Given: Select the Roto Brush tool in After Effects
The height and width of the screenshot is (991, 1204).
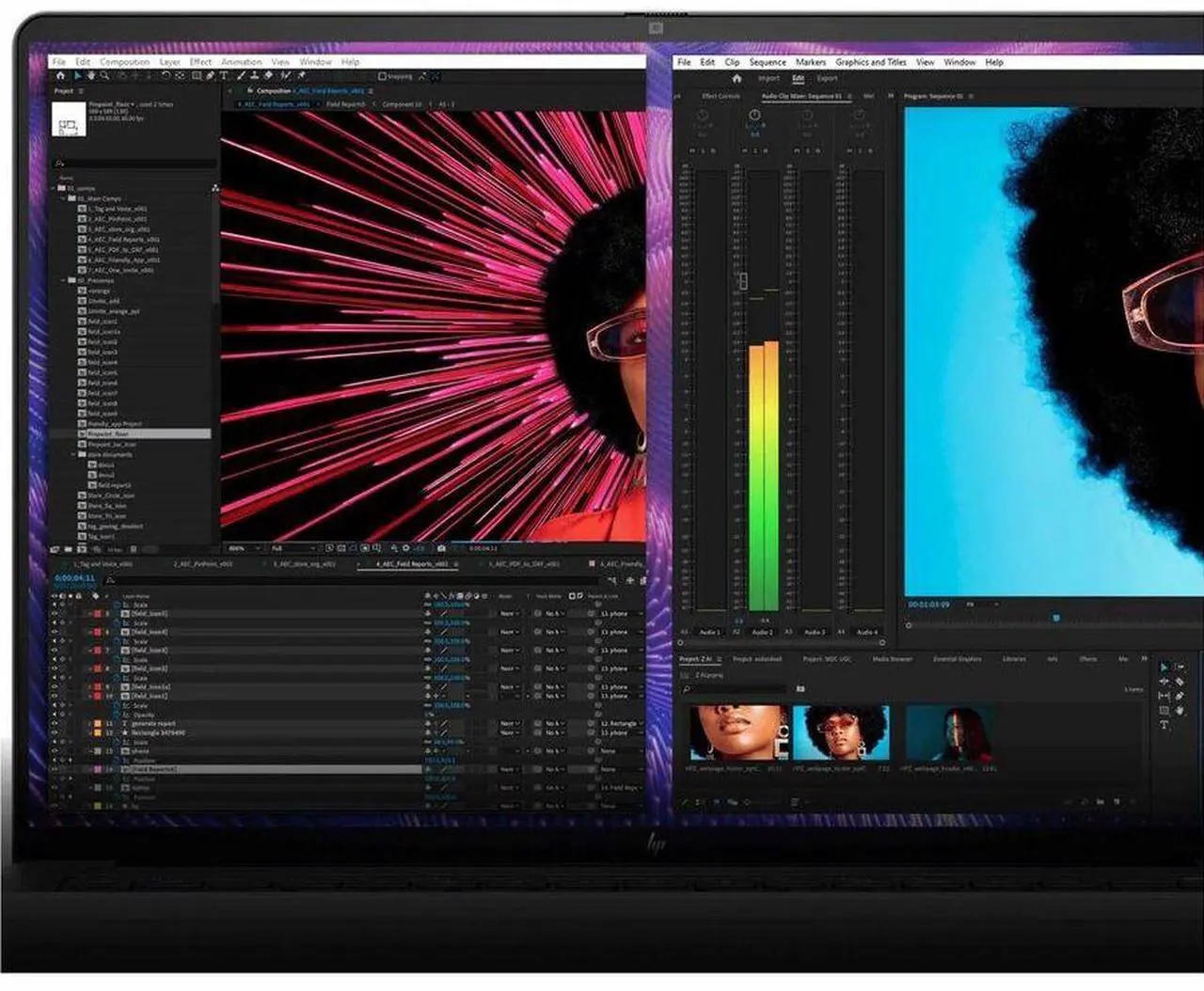Looking at the screenshot, I should 284,76.
